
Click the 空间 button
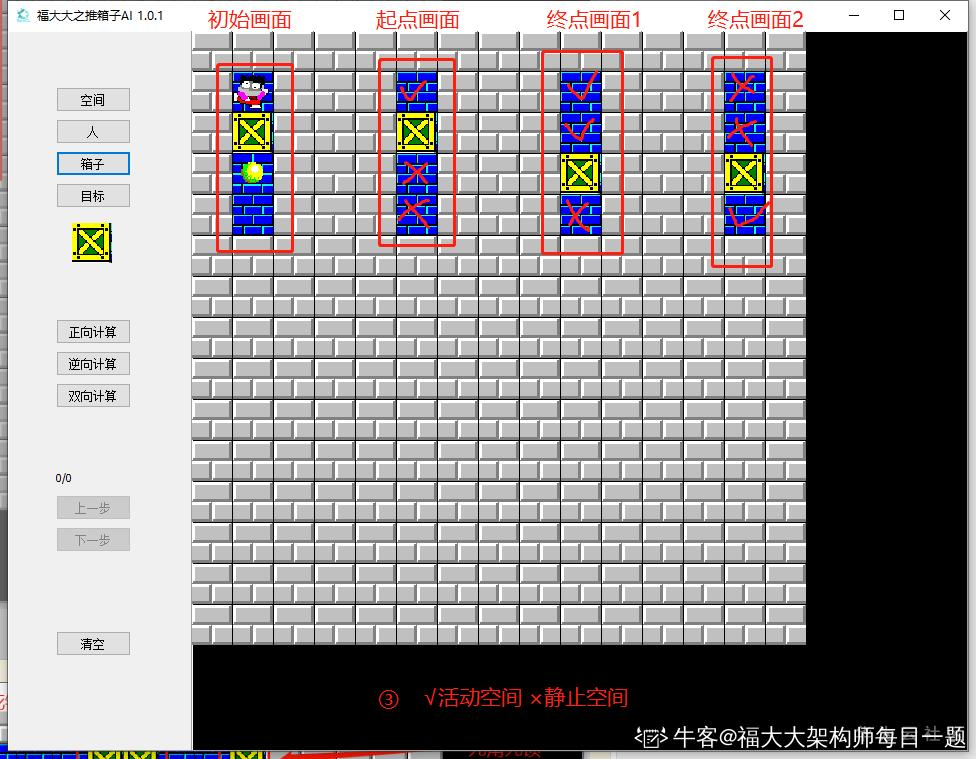point(93,100)
